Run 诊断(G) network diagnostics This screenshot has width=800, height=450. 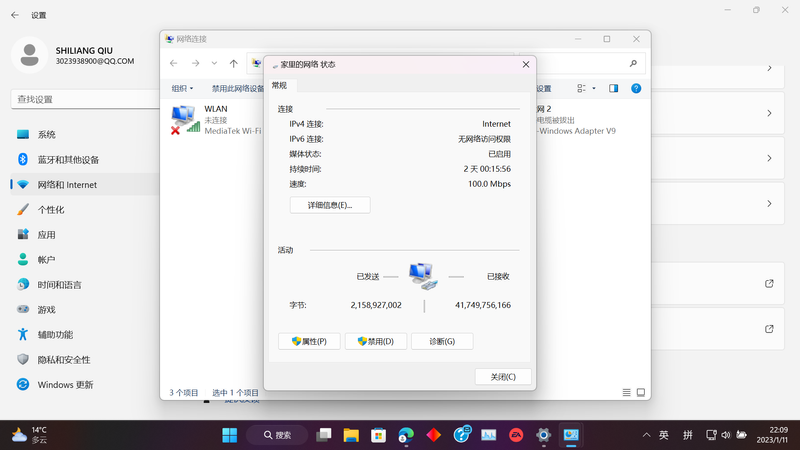tap(441, 341)
